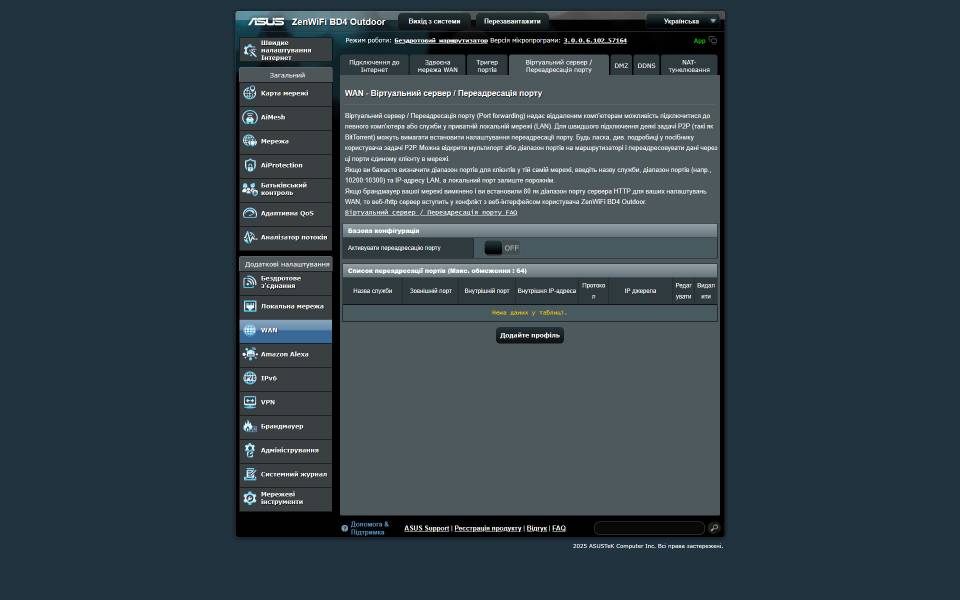Image resolution: width=960 pixels, height=600 pixels.
Task: Click the footer search input field
Action: (x=649, y=528)
